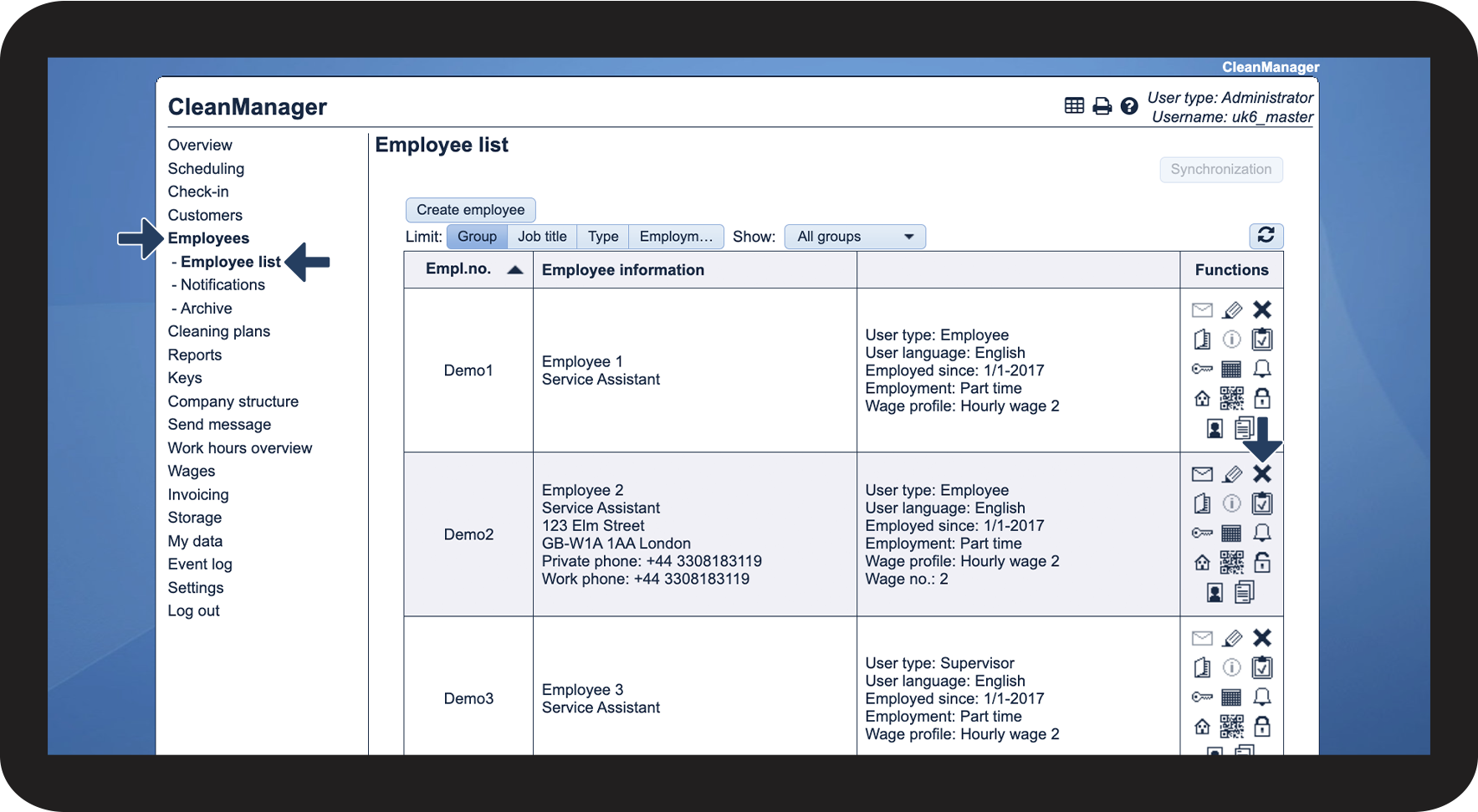Switch limit filter to Job title
The image size is (1478, 812).
click(x=542, y=237)
